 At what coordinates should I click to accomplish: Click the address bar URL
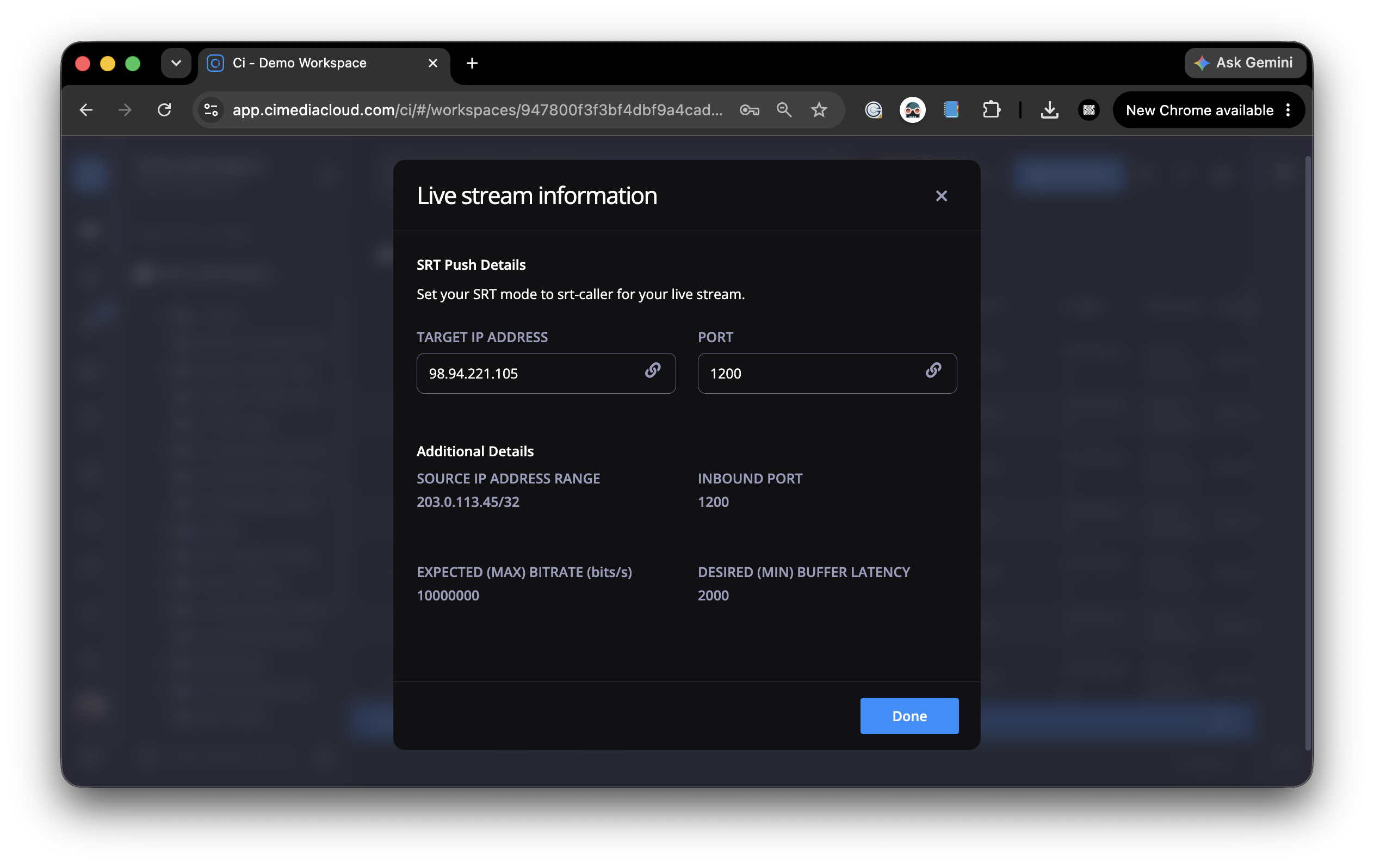coord(477,109)
